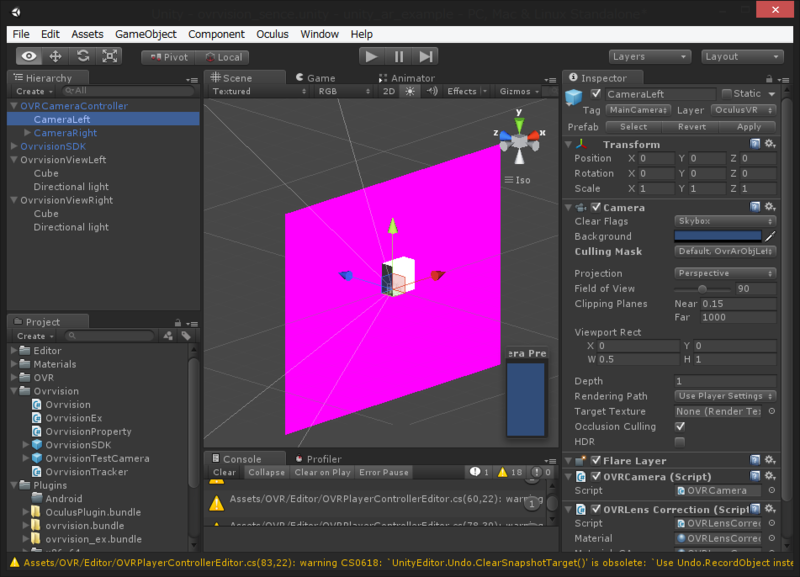Toggle Clear on Play button
Screen dimensions: 800x577
[322, 472]
